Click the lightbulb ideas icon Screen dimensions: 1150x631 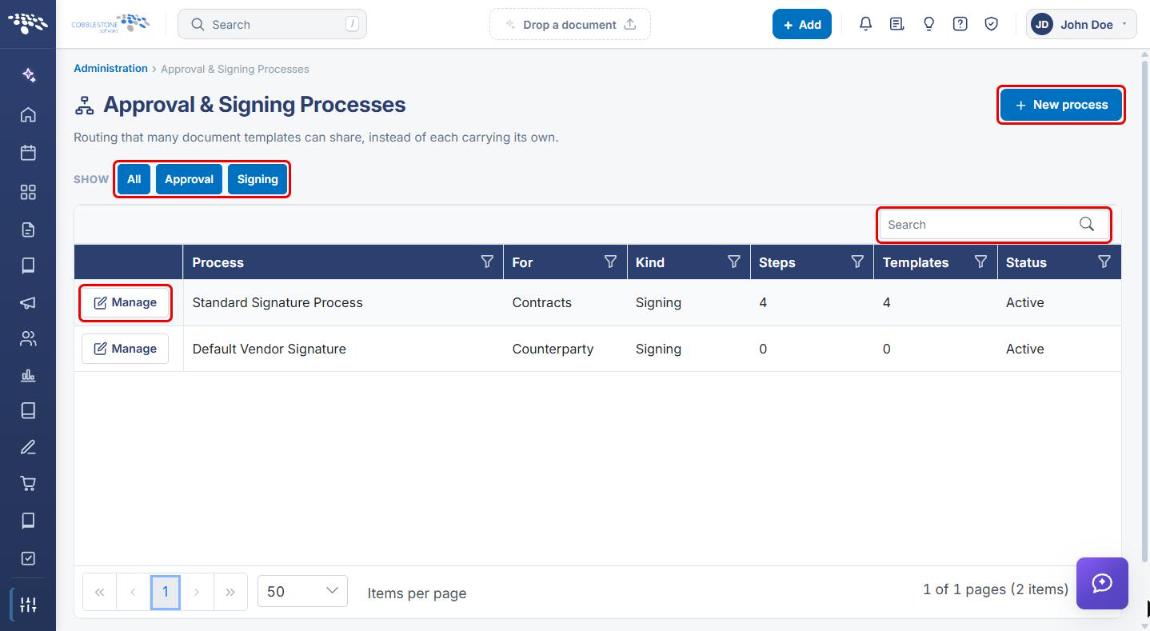[929, 24]
